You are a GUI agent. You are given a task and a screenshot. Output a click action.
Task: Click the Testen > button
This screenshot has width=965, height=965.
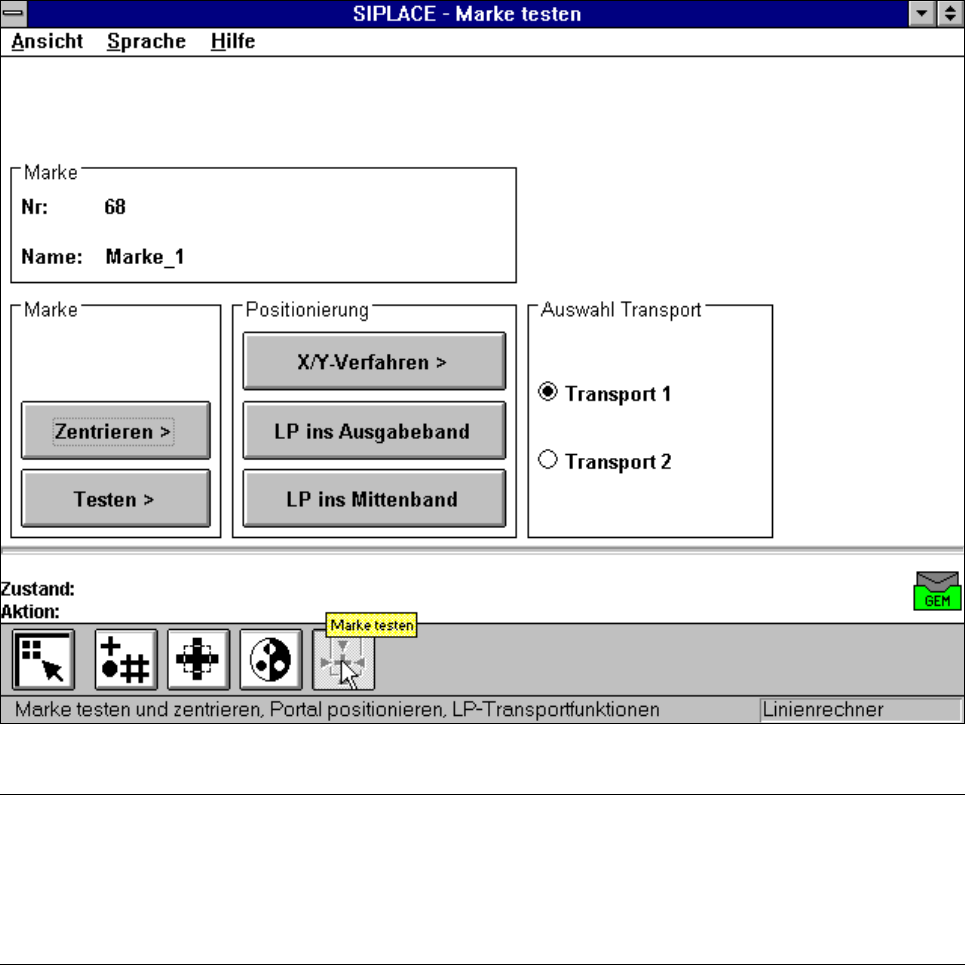(116, 499)
